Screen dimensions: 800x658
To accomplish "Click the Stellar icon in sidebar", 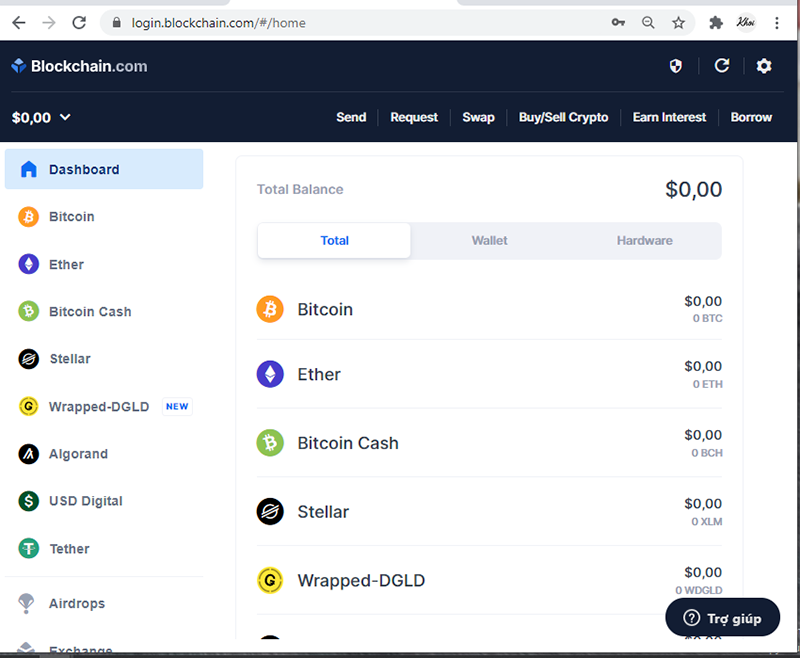I will [29, 359].
